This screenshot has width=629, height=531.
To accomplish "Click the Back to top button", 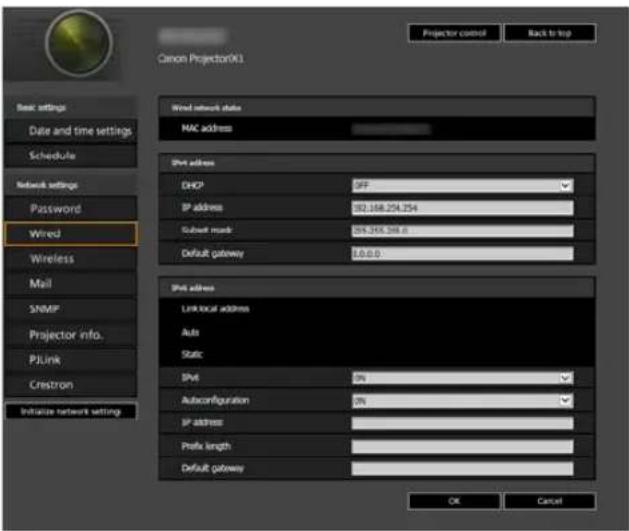I will (550, 33).
